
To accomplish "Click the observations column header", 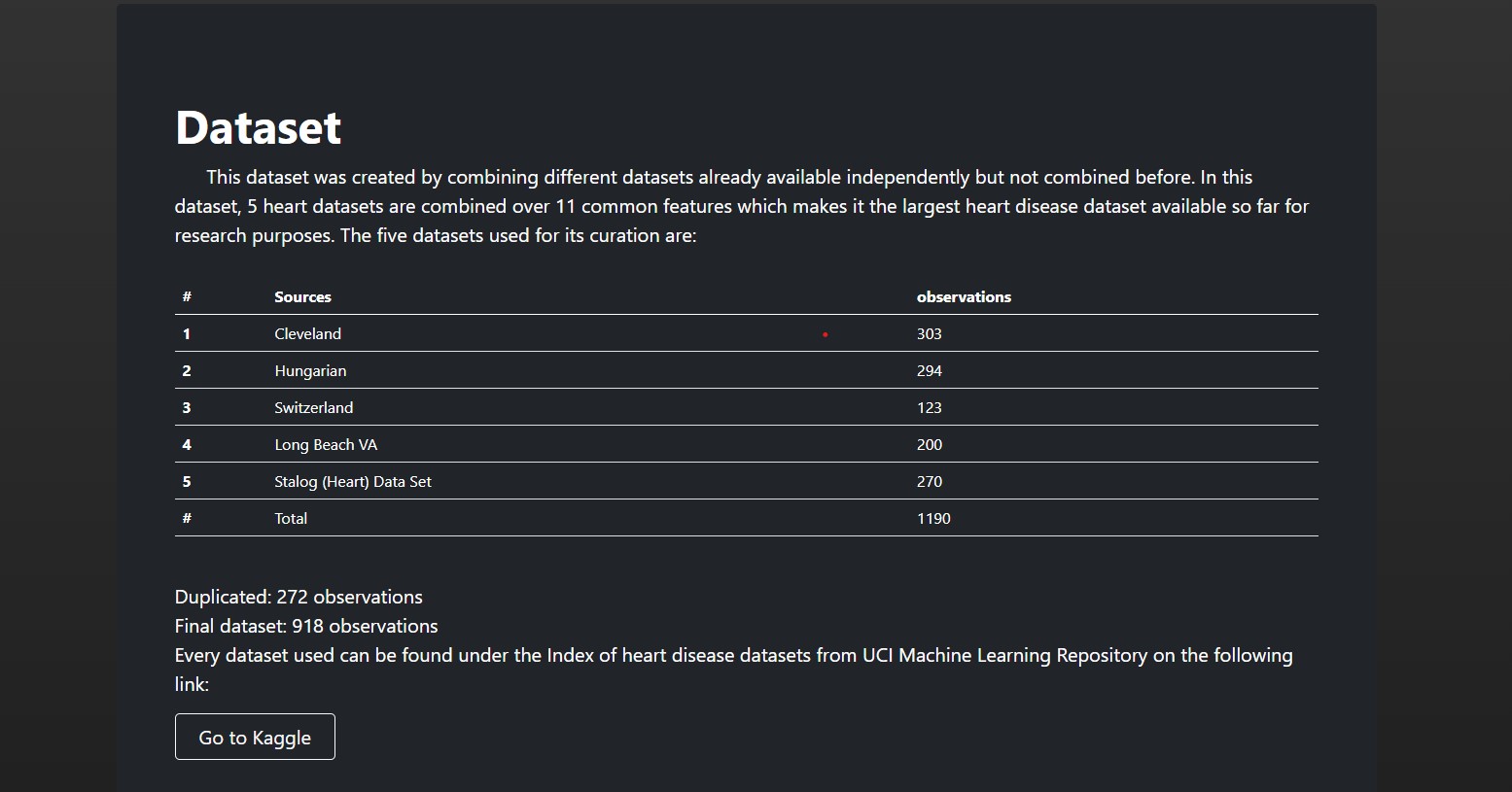I will tap(964, 297).
